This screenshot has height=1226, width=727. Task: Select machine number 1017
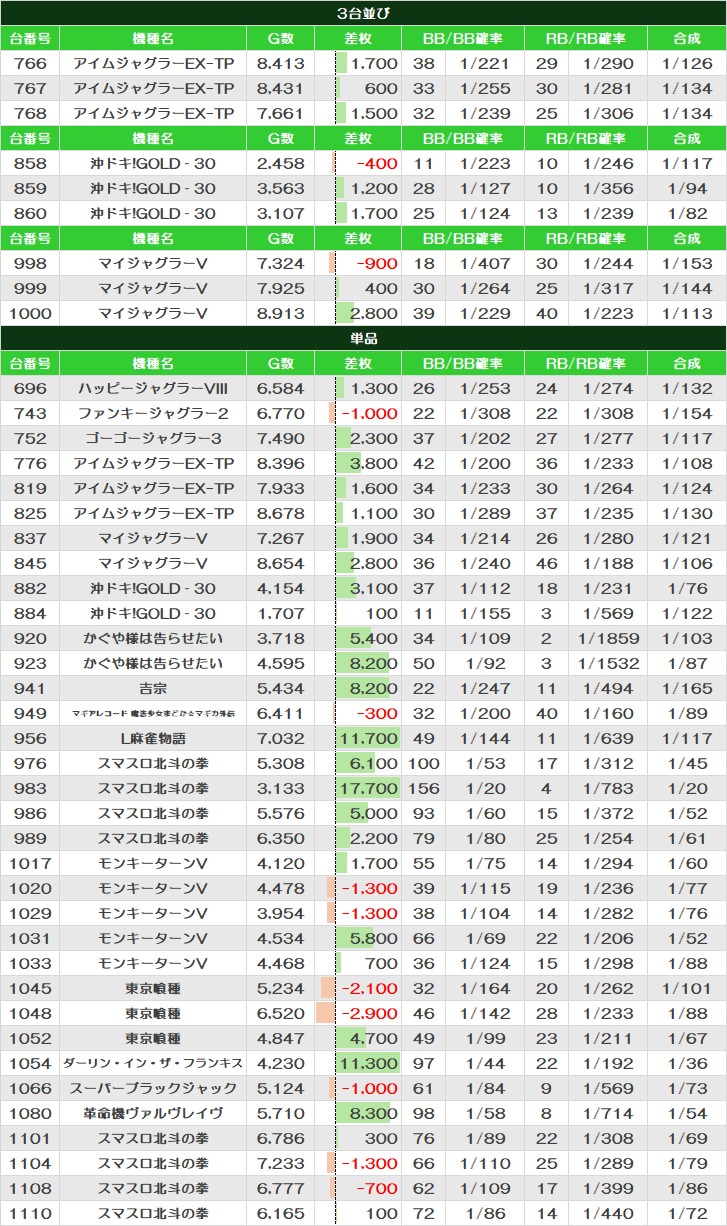point(30,863)
